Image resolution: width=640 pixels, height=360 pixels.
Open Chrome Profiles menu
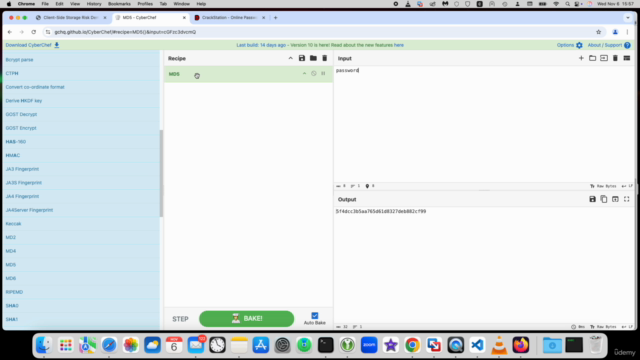pyautogui.click(x=145, y=4)
